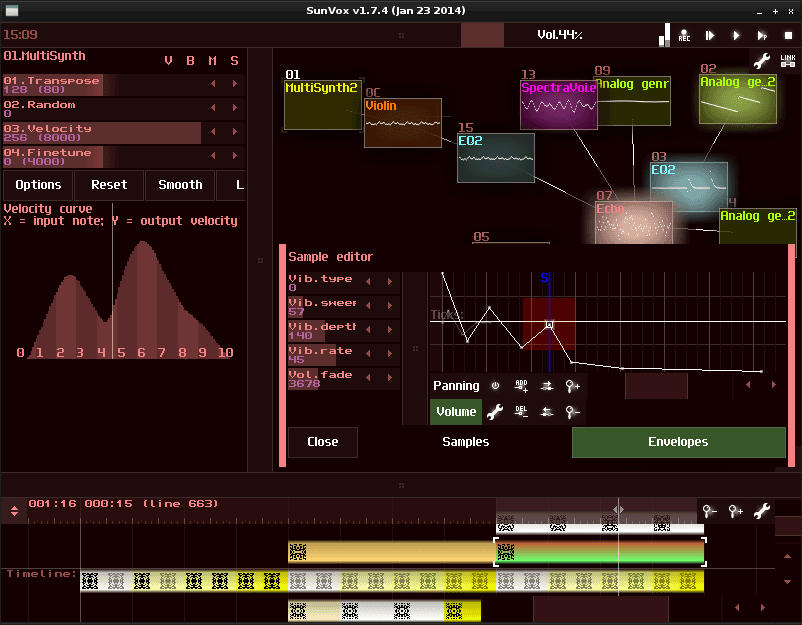The height and width of the screenshot is (625, 802).
Task: Decrease Random with left arrow
Action: (x=213, y=108)
